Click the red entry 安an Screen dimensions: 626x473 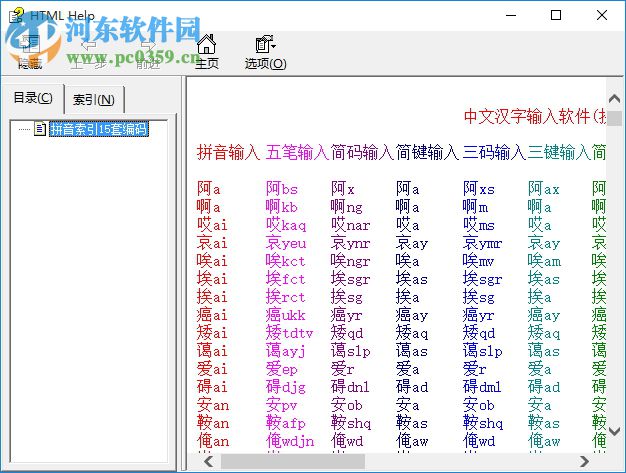[x=213, y=405]
